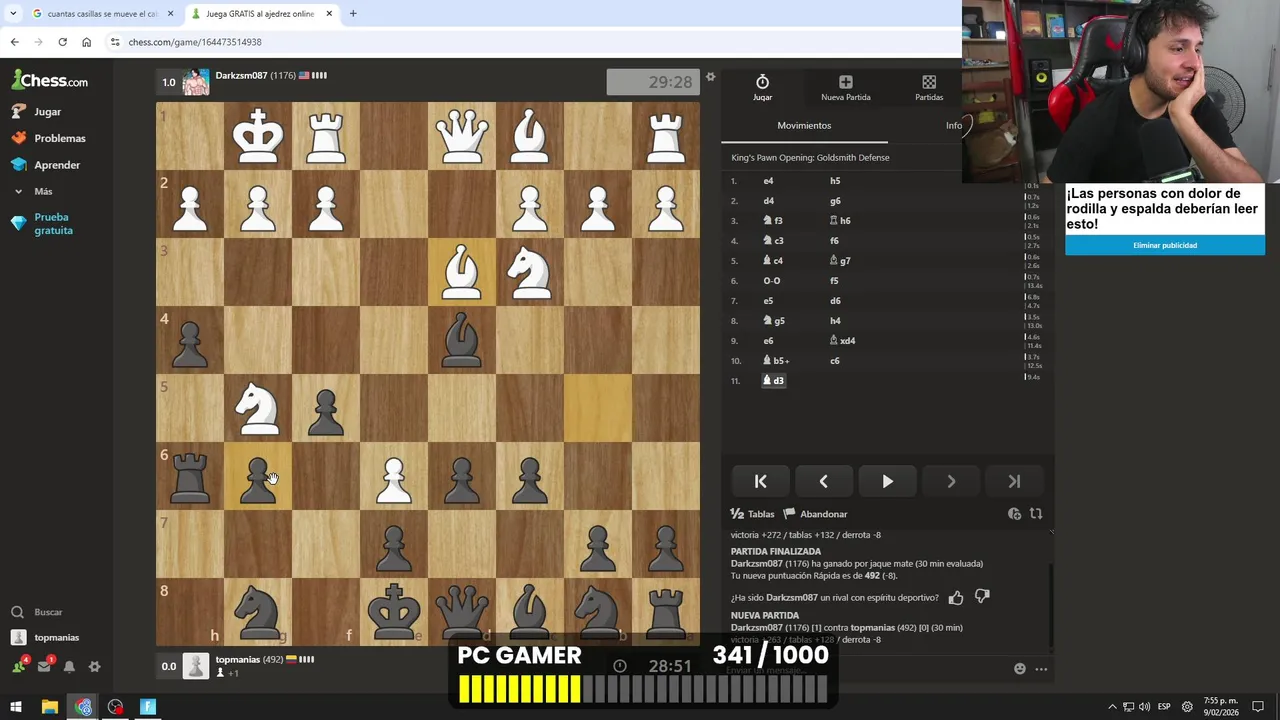Click the white king on board
Screen dimensions: 1280x720
pyautogui.click(x=258, y=136)
